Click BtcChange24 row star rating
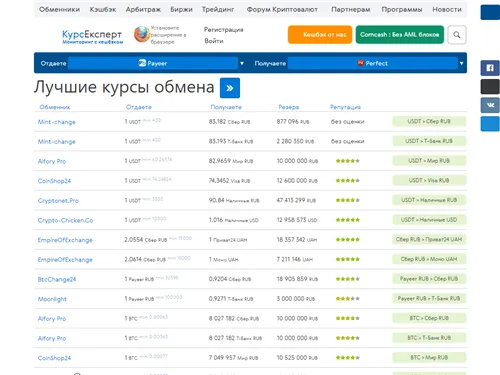Viewport: 500px width, 375px height. (348, 279)
